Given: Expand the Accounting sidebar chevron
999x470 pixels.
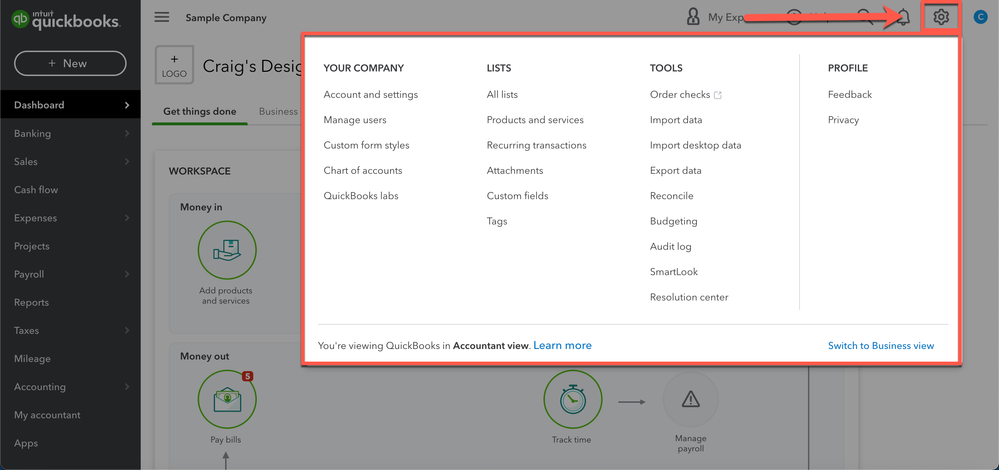Looking at the screenshot, I should tap(127, 387).
